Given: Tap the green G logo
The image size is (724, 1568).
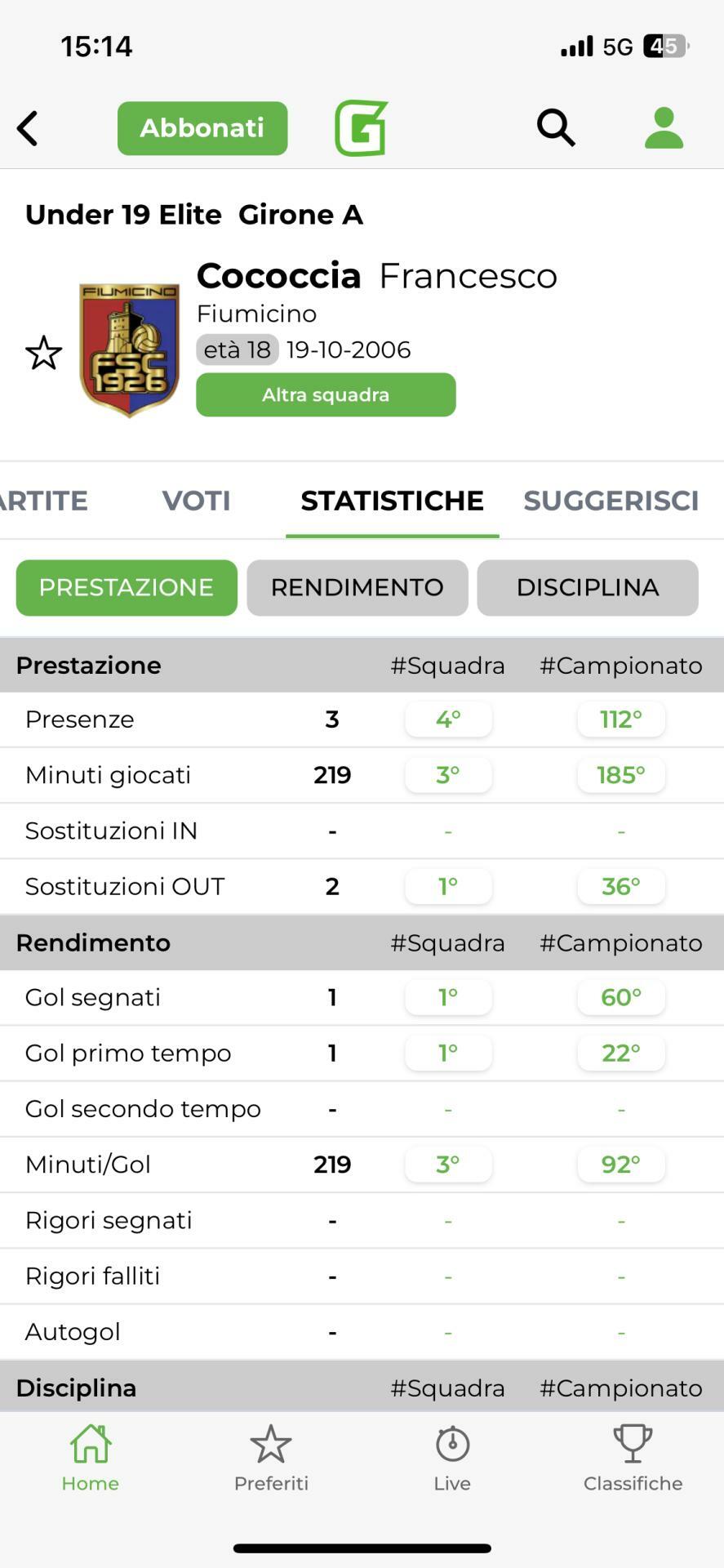Looking at the screenshot, I should (x=361, y=128).
